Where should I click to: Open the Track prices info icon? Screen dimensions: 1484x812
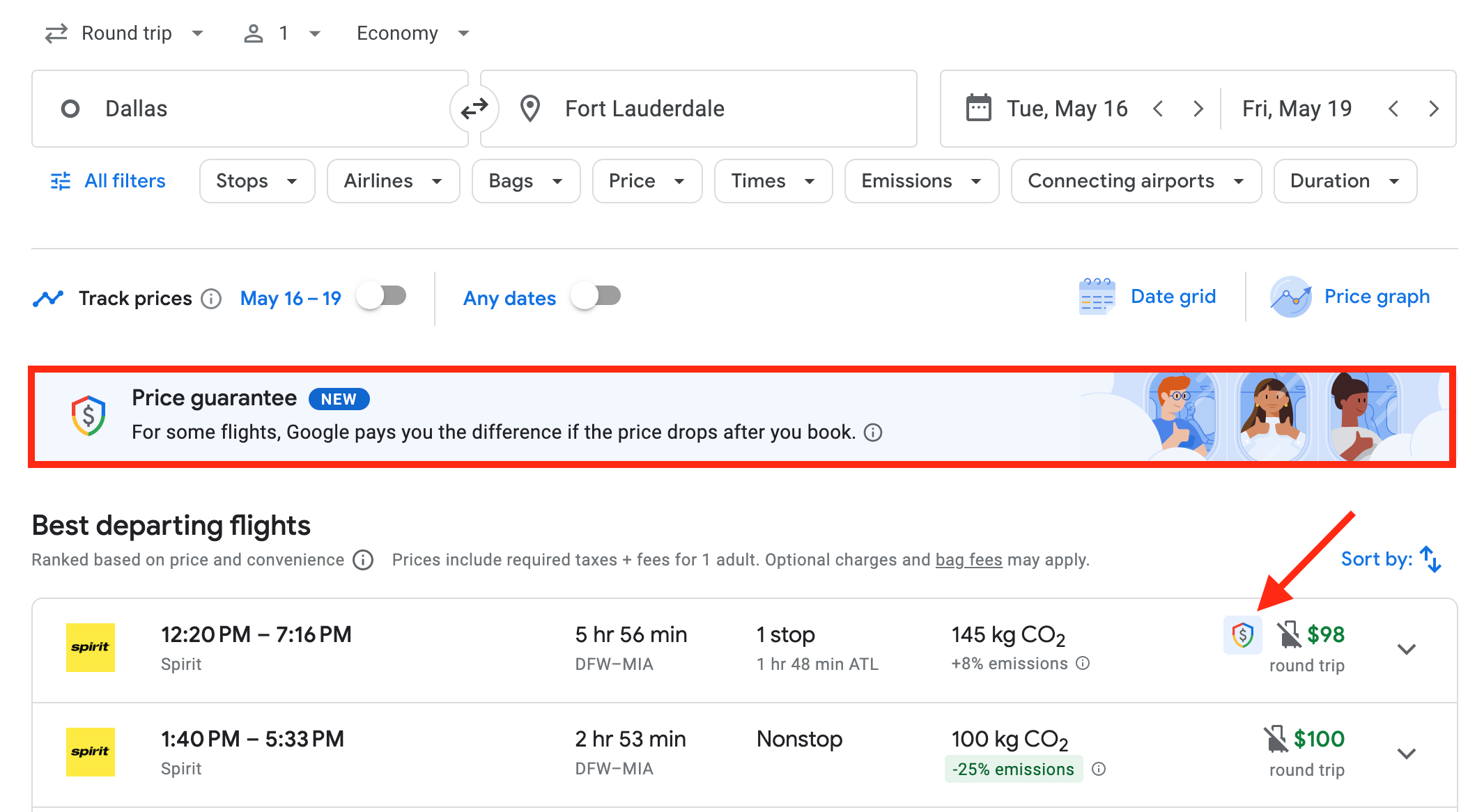211,299
